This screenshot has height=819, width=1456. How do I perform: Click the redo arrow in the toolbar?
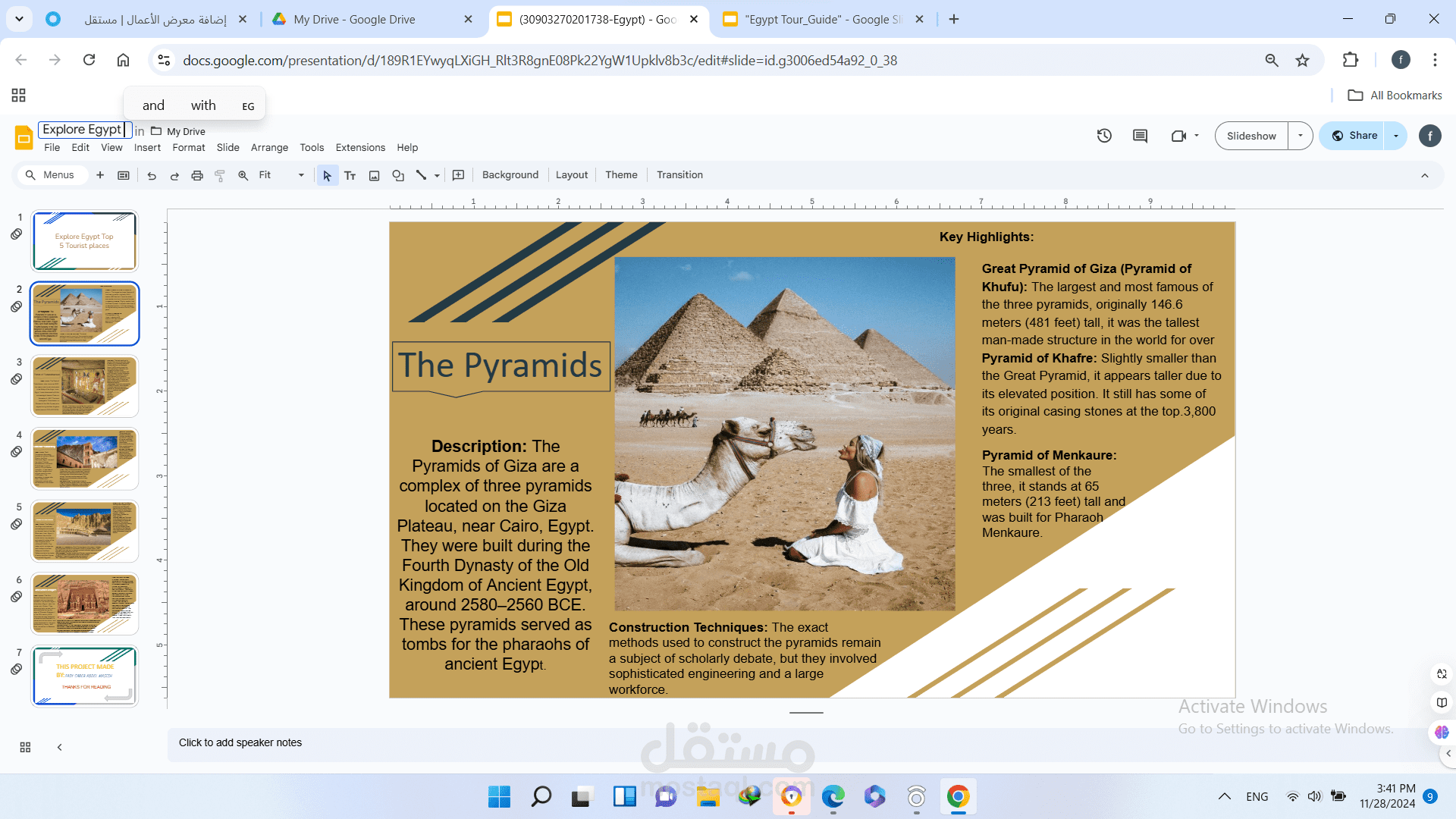coord(174,175)
